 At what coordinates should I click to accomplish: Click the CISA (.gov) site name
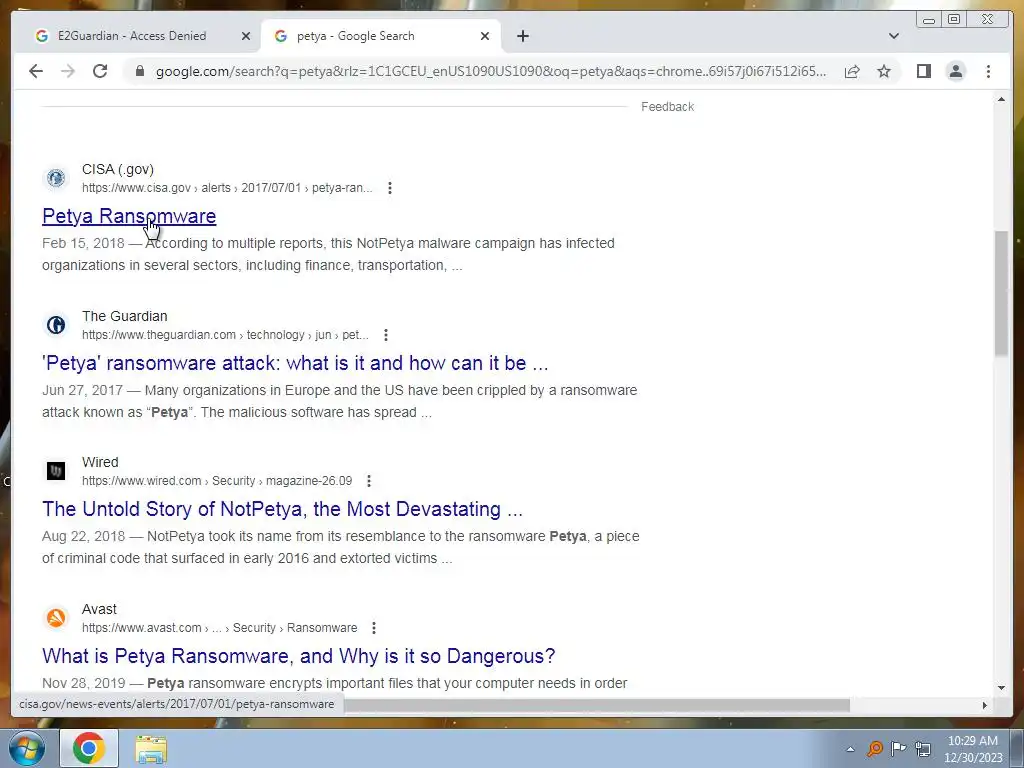tap(118, 169)
